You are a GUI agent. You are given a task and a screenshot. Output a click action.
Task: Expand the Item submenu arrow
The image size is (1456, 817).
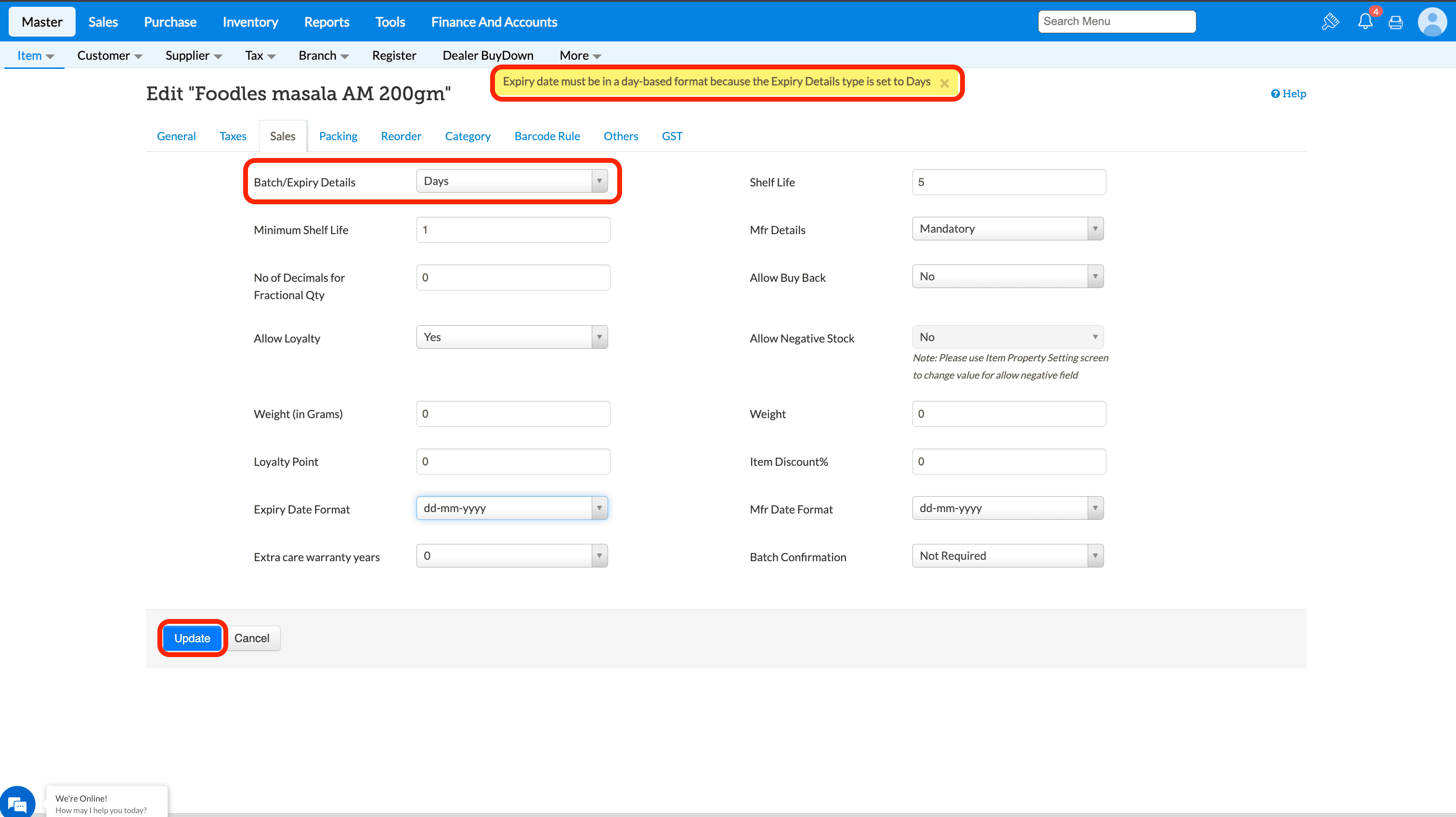pos(50,56)
